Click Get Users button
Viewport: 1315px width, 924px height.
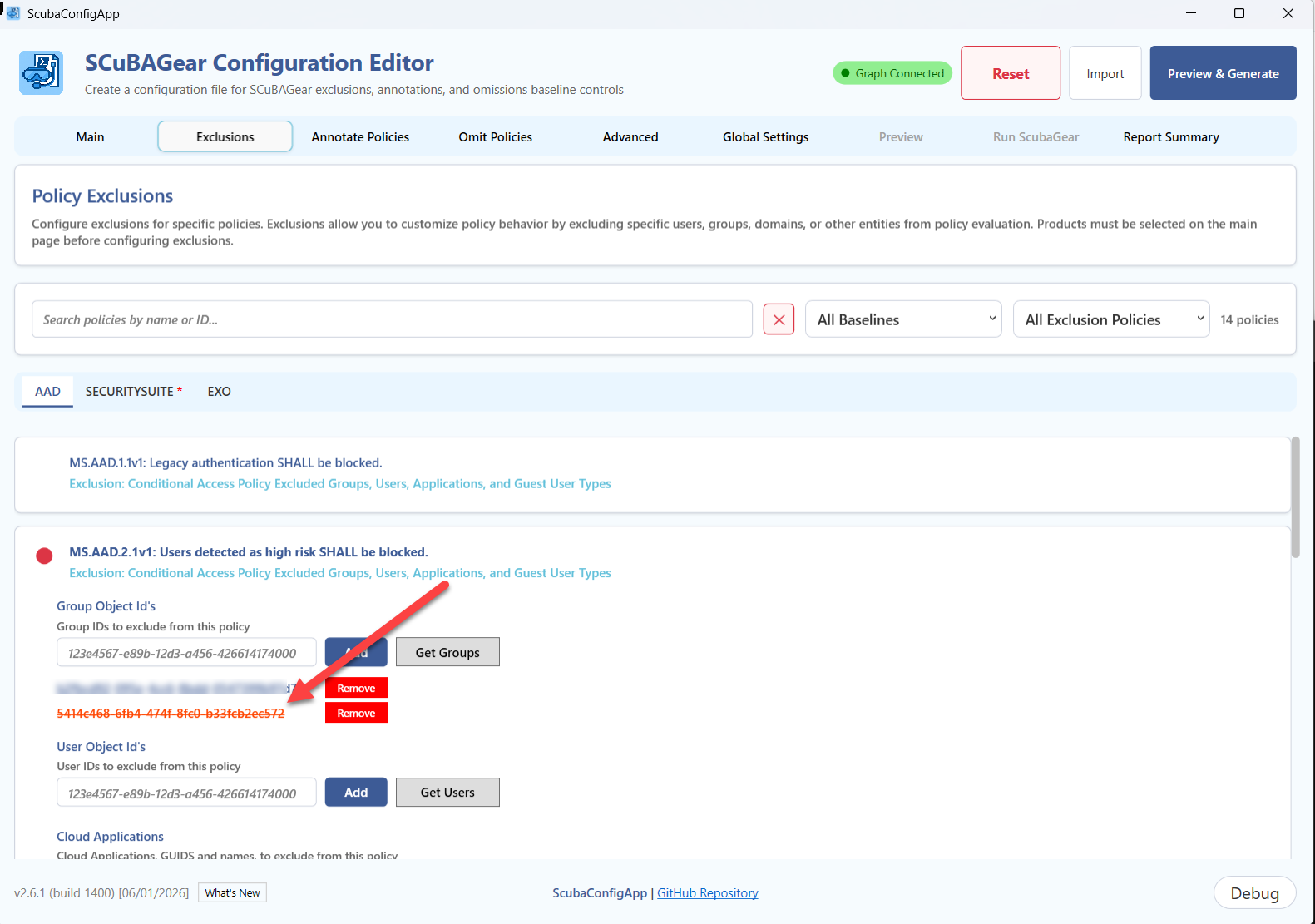pyautogui.click(x=447, y=793)
